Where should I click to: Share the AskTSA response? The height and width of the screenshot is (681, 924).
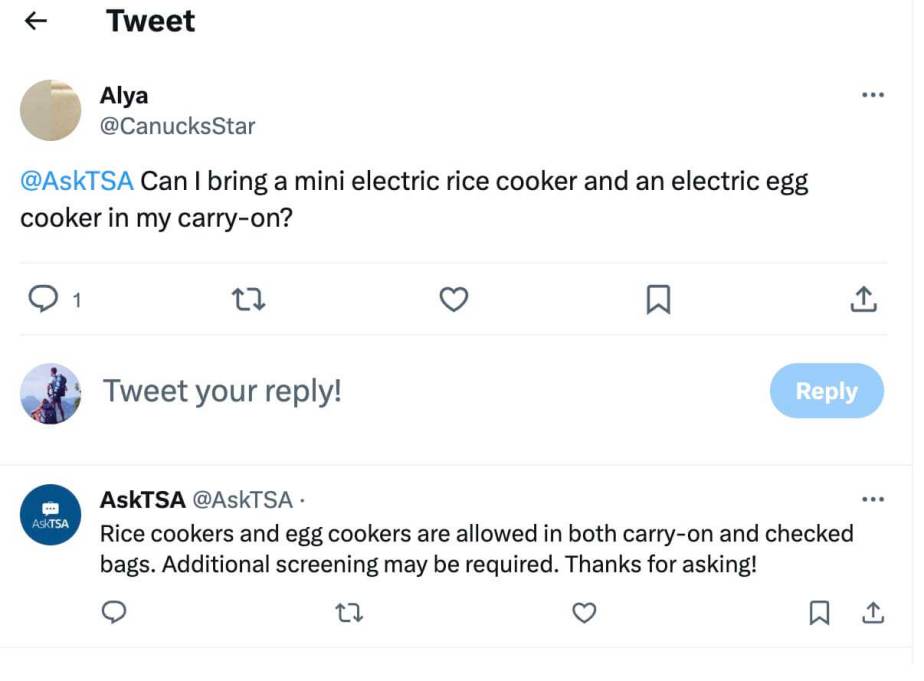(x=872, y=612)
